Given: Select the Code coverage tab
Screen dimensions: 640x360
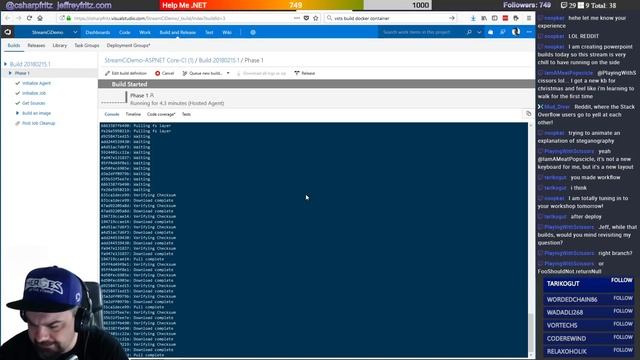Looking at the screenshot, I should pyautogui.click(x=161, y=115).
